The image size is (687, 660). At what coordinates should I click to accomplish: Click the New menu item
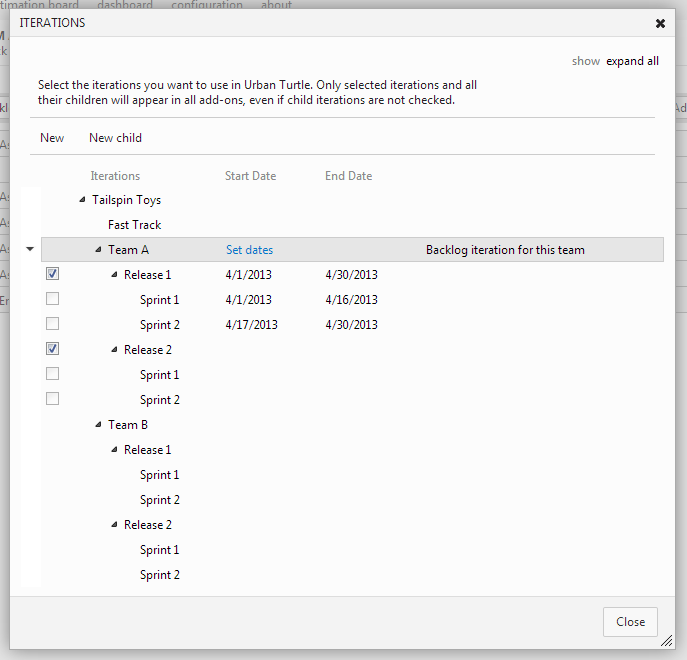(52, 138)
